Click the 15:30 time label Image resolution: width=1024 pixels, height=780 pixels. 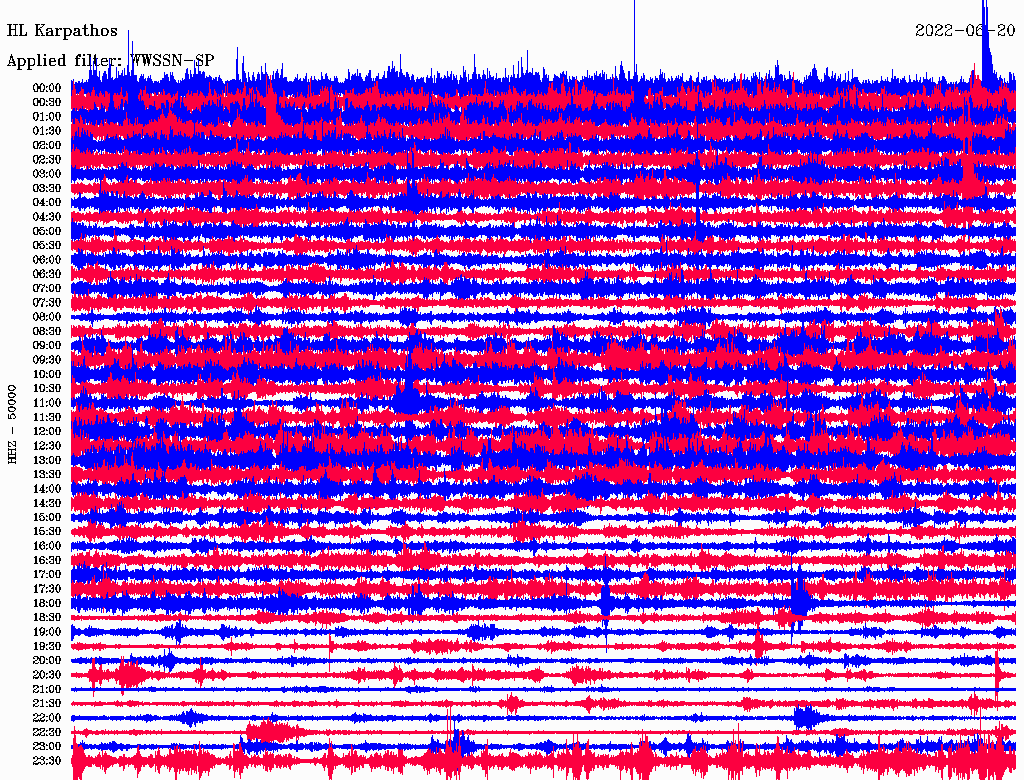click(47, 532)
